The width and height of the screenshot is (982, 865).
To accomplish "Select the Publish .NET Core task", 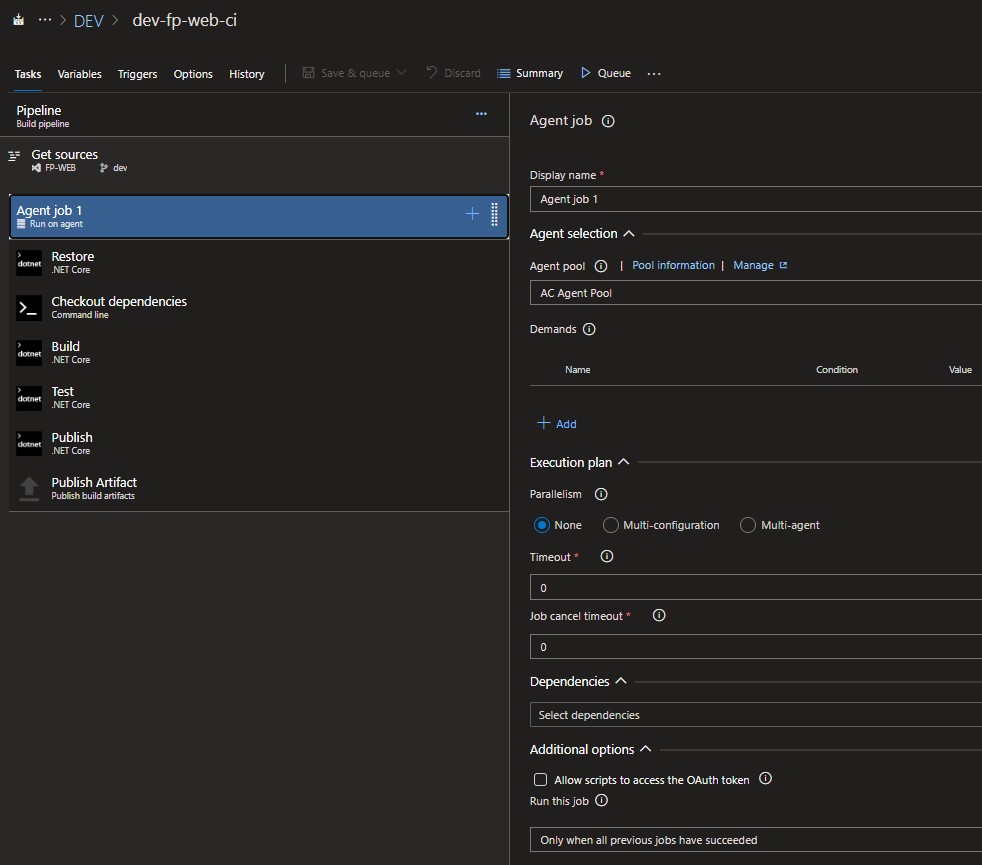I will 258,443.
